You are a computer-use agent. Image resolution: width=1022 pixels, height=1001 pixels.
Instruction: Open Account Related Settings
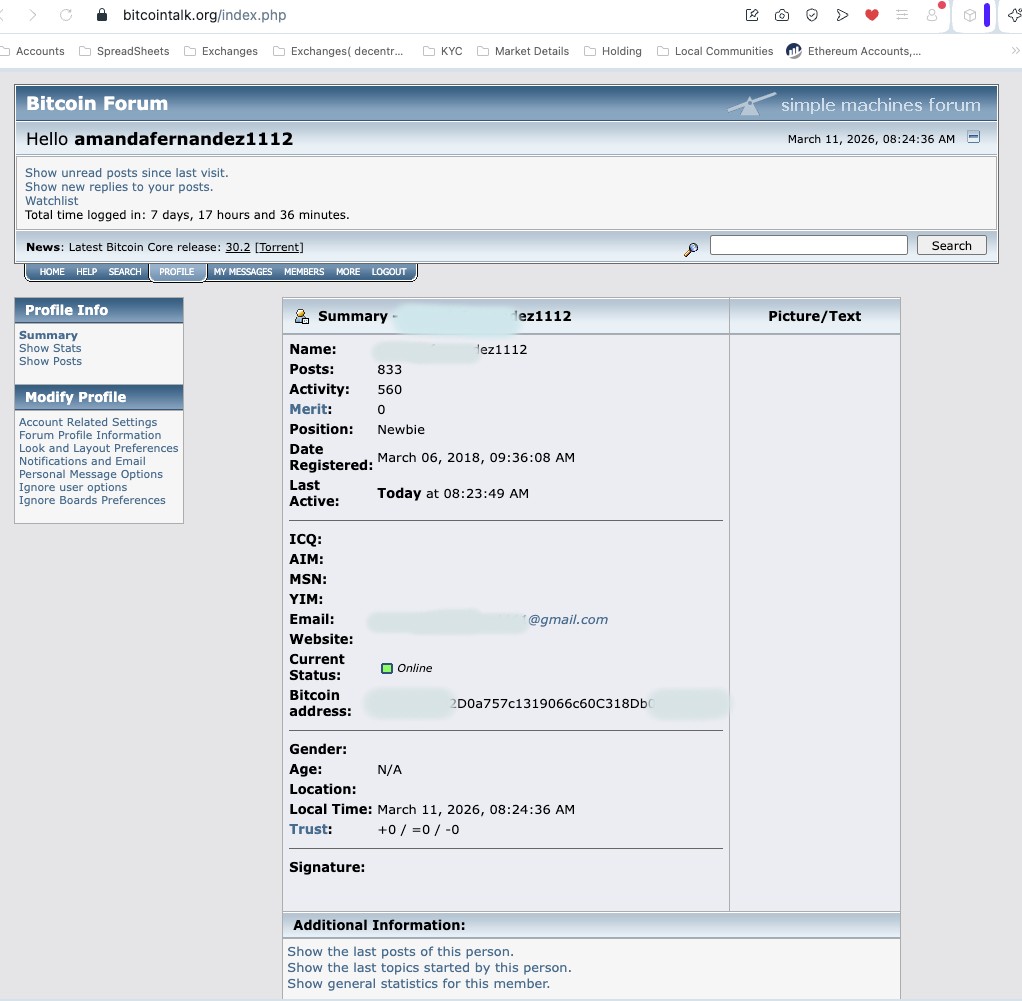(88, 422)
